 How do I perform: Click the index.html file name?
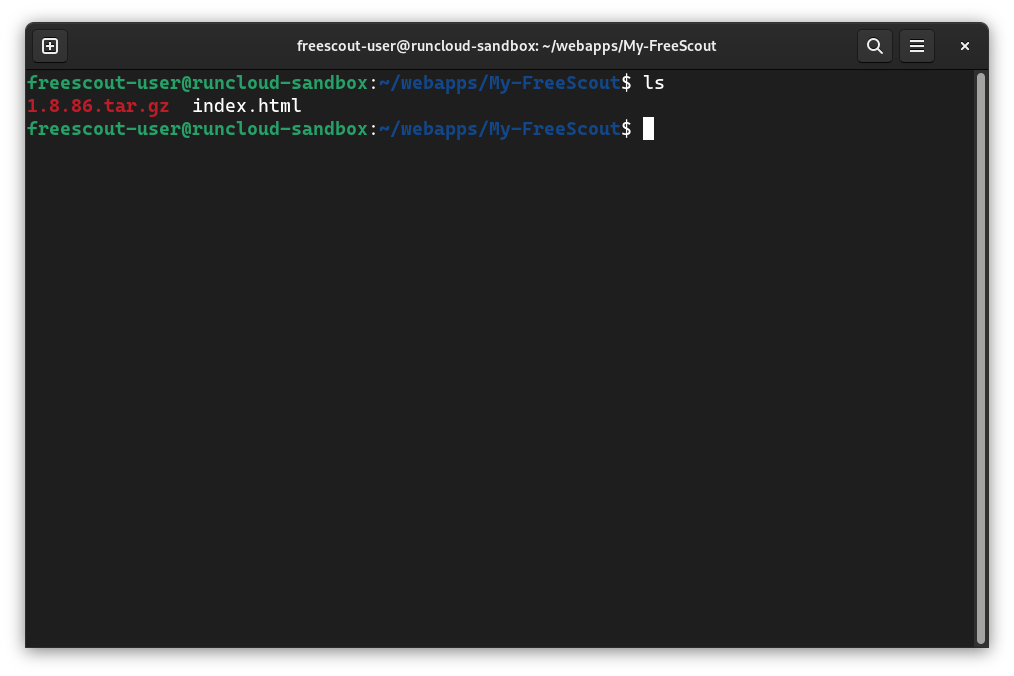(x=246, y=105)
